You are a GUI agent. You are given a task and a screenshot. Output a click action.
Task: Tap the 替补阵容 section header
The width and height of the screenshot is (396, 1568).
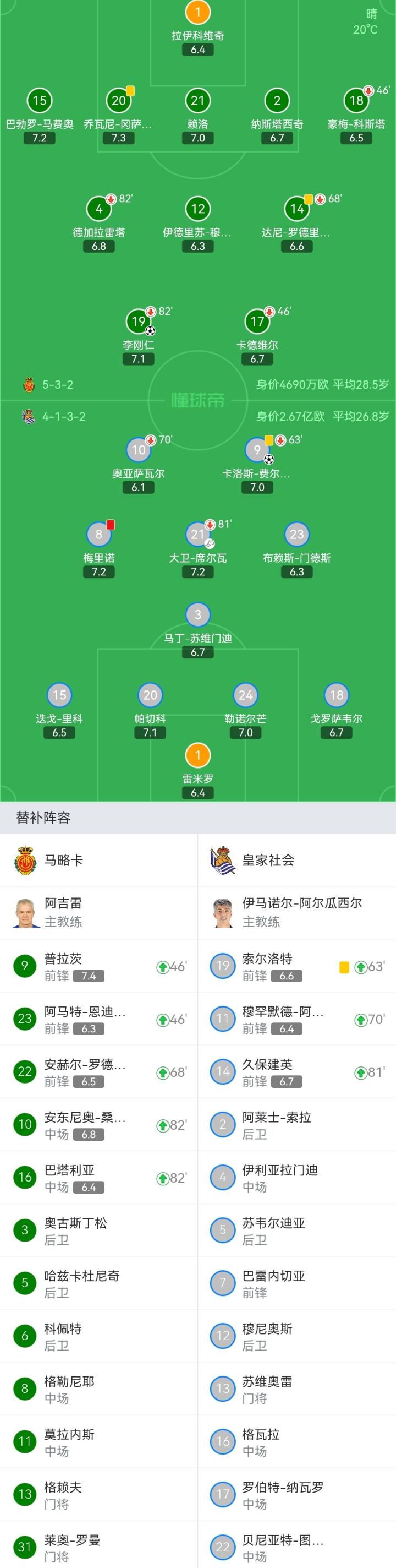(43, 818)
